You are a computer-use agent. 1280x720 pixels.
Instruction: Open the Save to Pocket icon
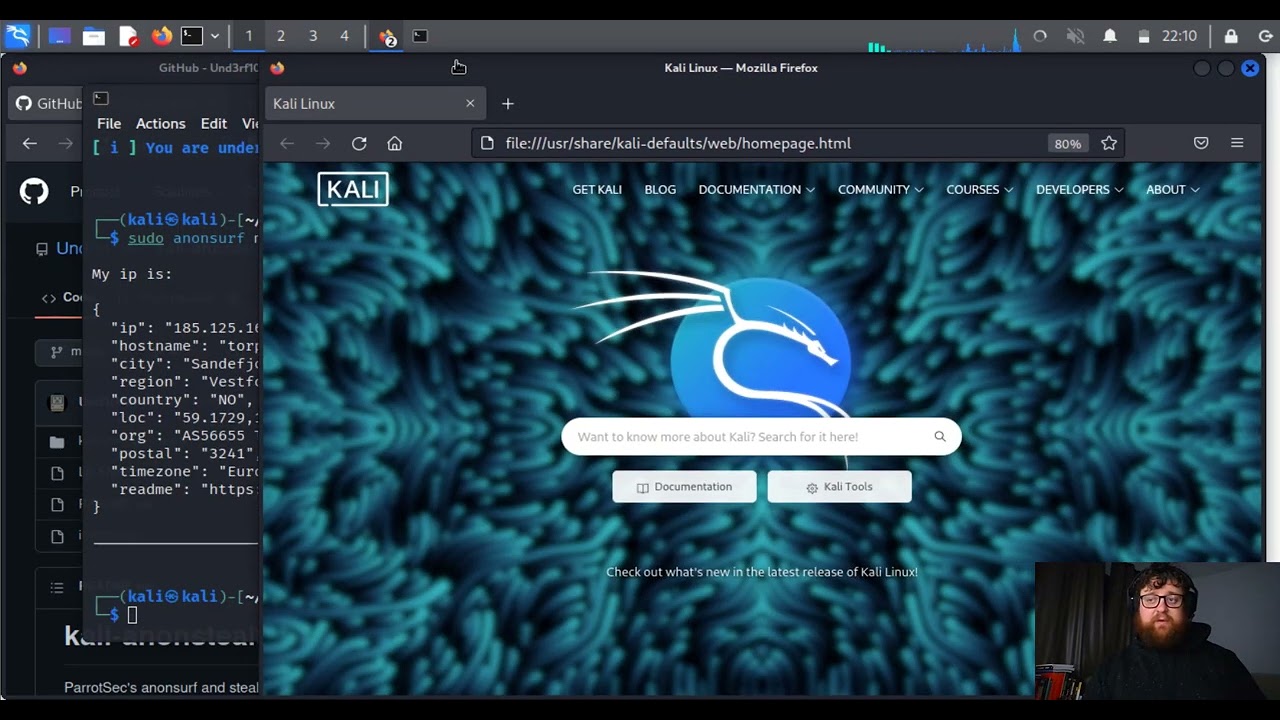tap(1201, 143)
